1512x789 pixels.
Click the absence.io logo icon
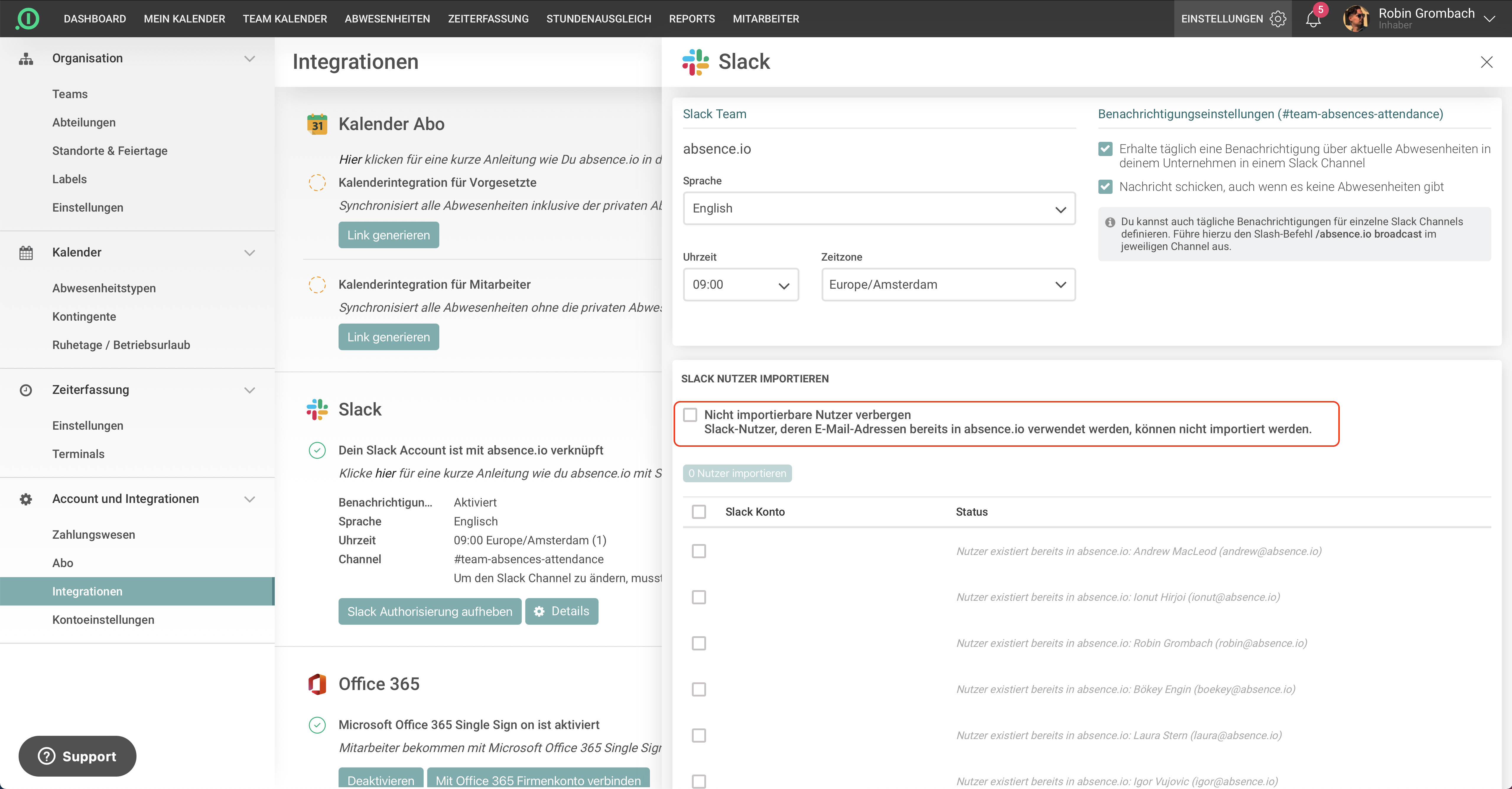click(x=27, y=18)
